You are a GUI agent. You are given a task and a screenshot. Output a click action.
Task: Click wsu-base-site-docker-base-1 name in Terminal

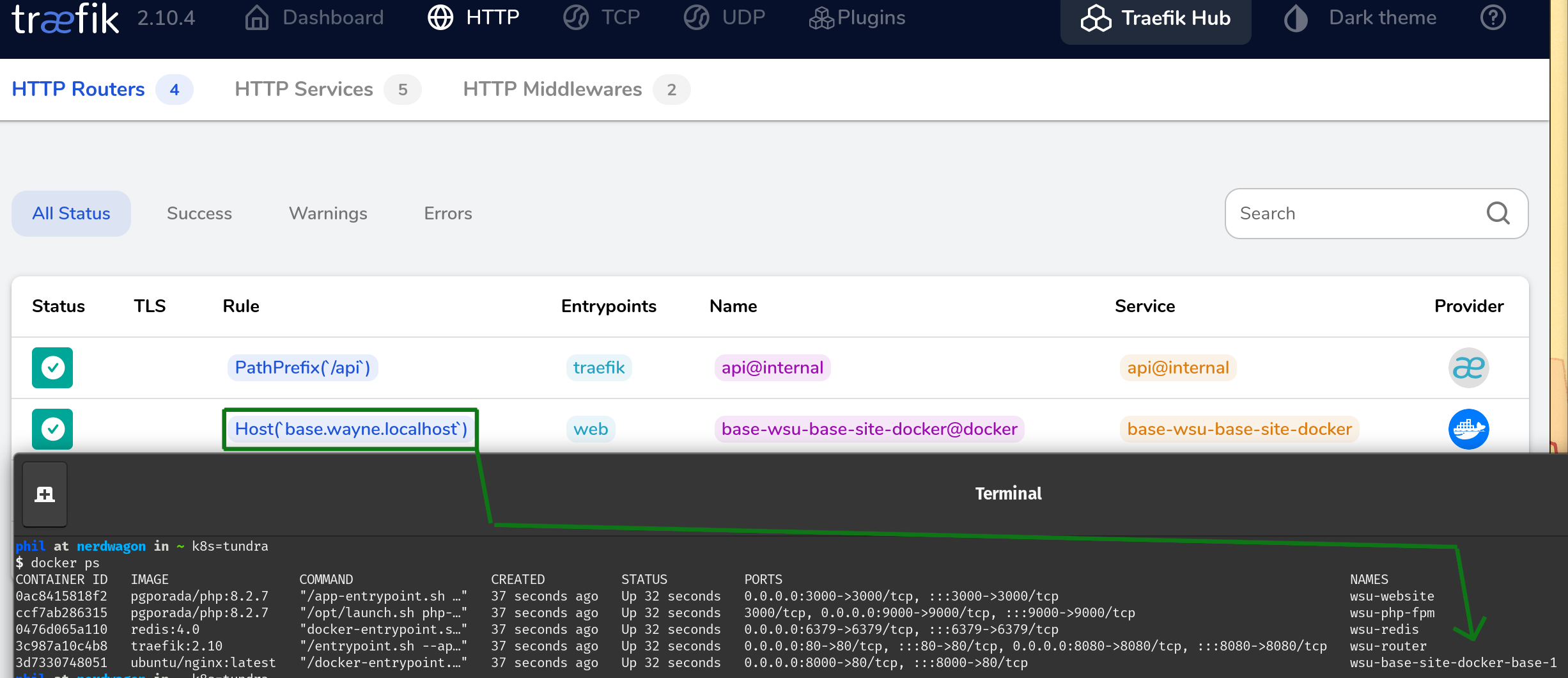pos(1453,663)
